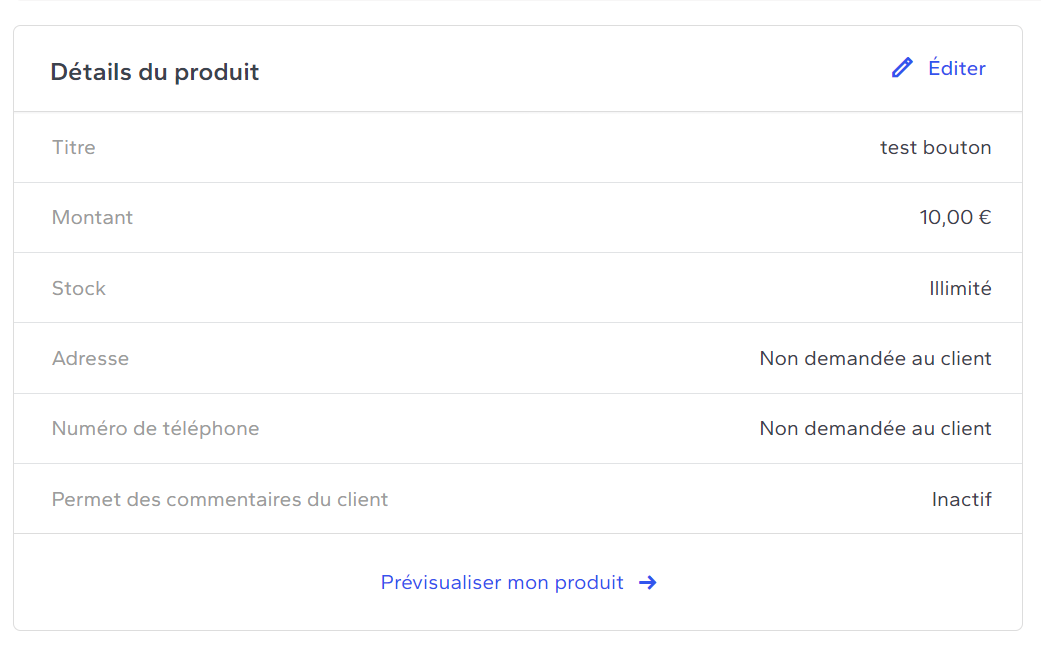Open Prévisualiser mon produit link
The image size is (1041, 651).
(502, 583)
